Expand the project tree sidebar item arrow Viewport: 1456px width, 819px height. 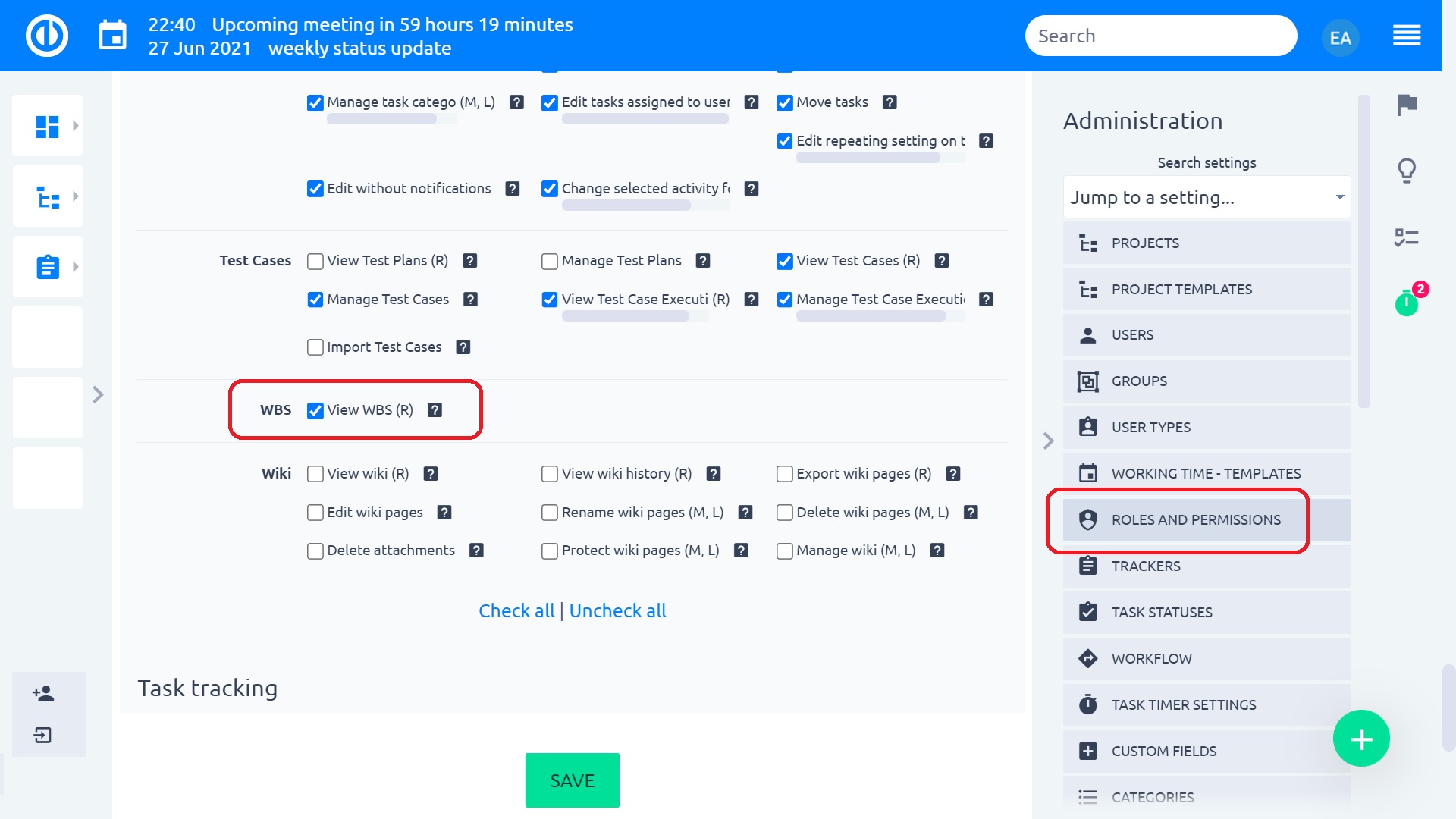tap(76, 196)
